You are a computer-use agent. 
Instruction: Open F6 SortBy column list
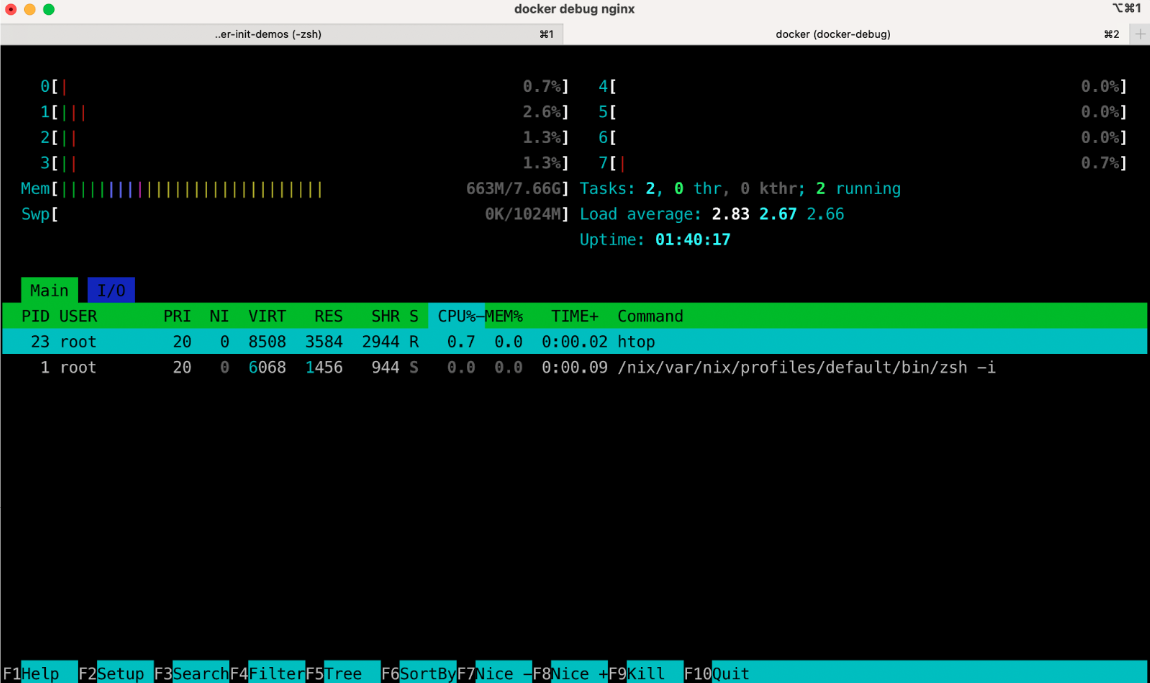click(x=426, y=673)
